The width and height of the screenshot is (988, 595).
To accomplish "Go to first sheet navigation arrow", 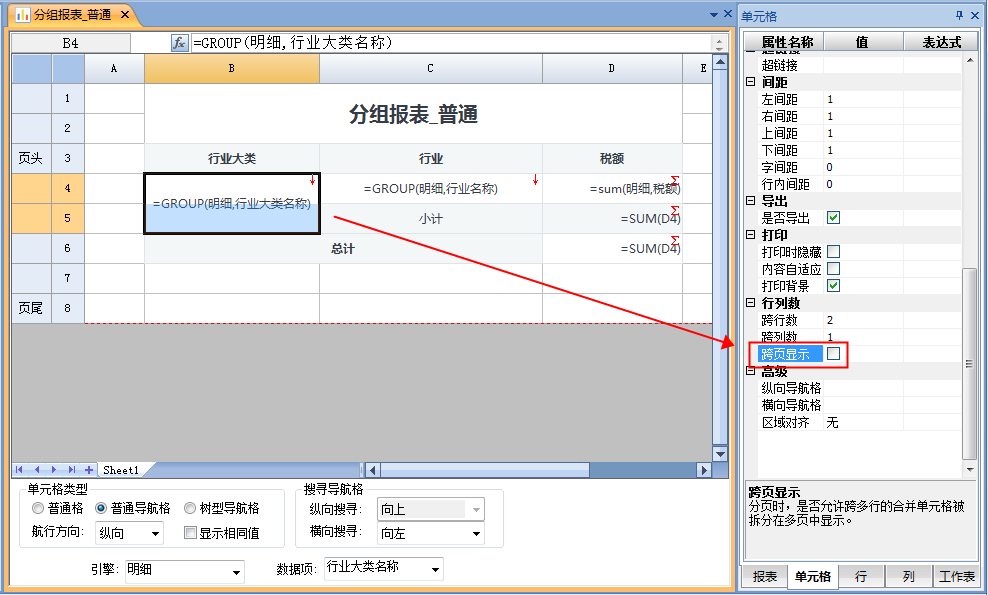I will (20, 469).
